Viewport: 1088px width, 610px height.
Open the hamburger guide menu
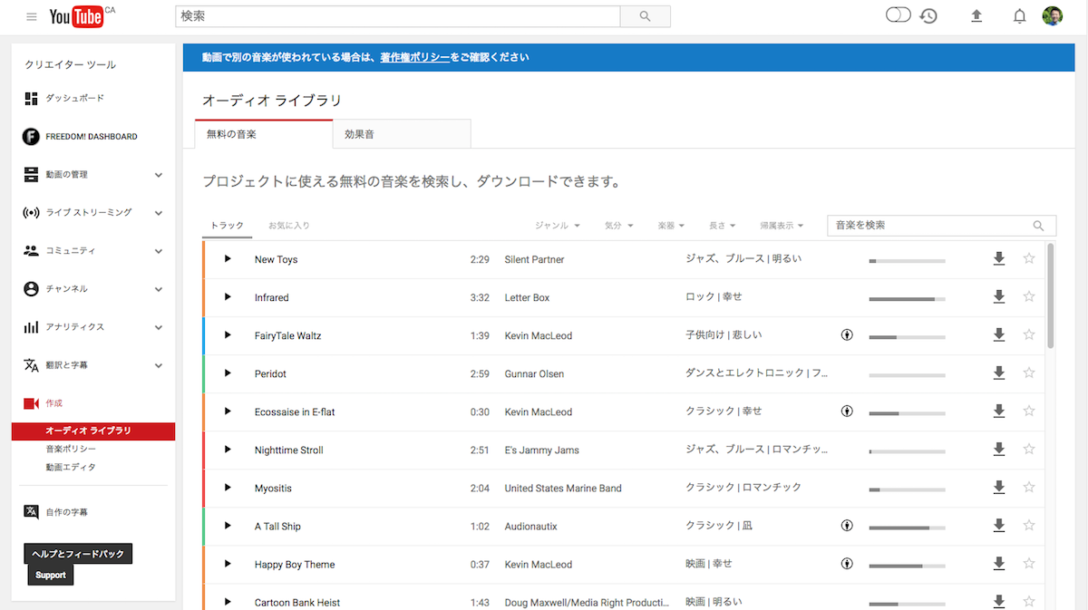click(x=31, y=17)
